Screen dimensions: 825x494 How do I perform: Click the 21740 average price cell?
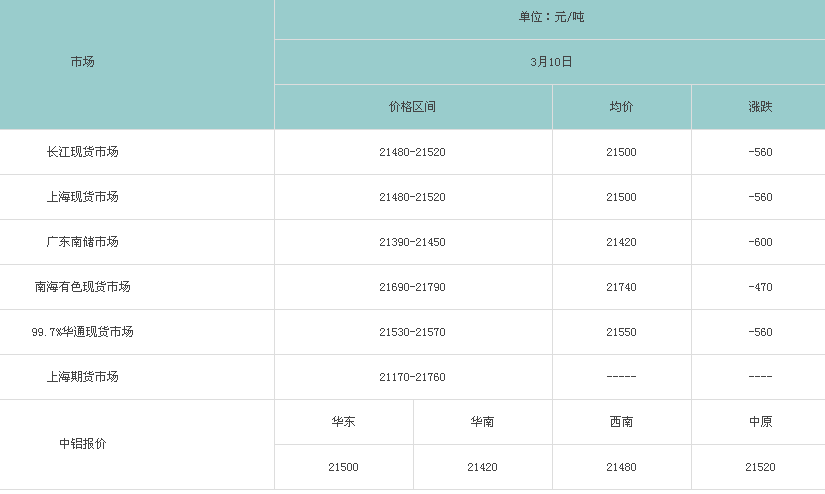click(621, 287)
